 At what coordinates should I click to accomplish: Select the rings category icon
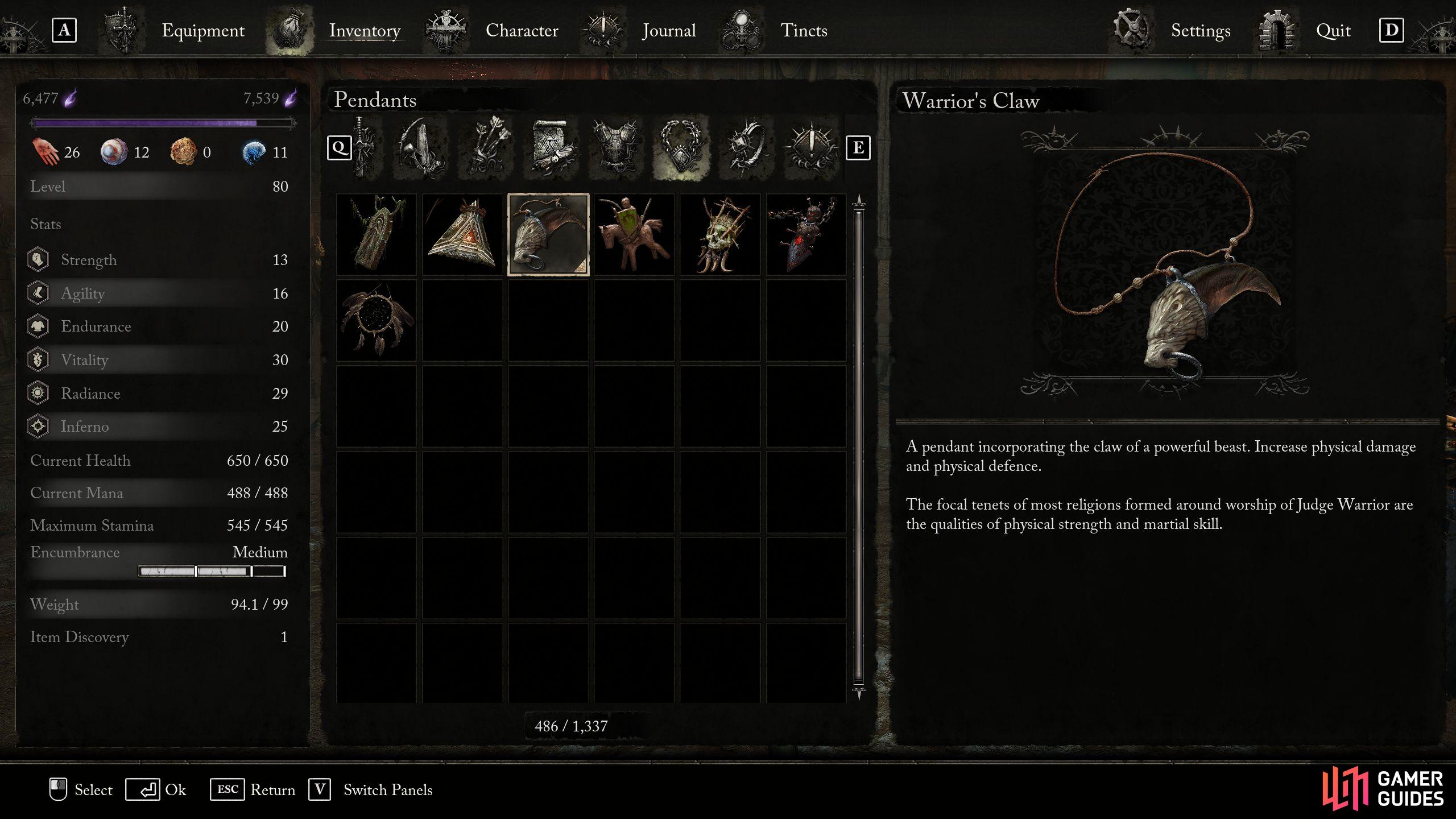click(746, 148)
